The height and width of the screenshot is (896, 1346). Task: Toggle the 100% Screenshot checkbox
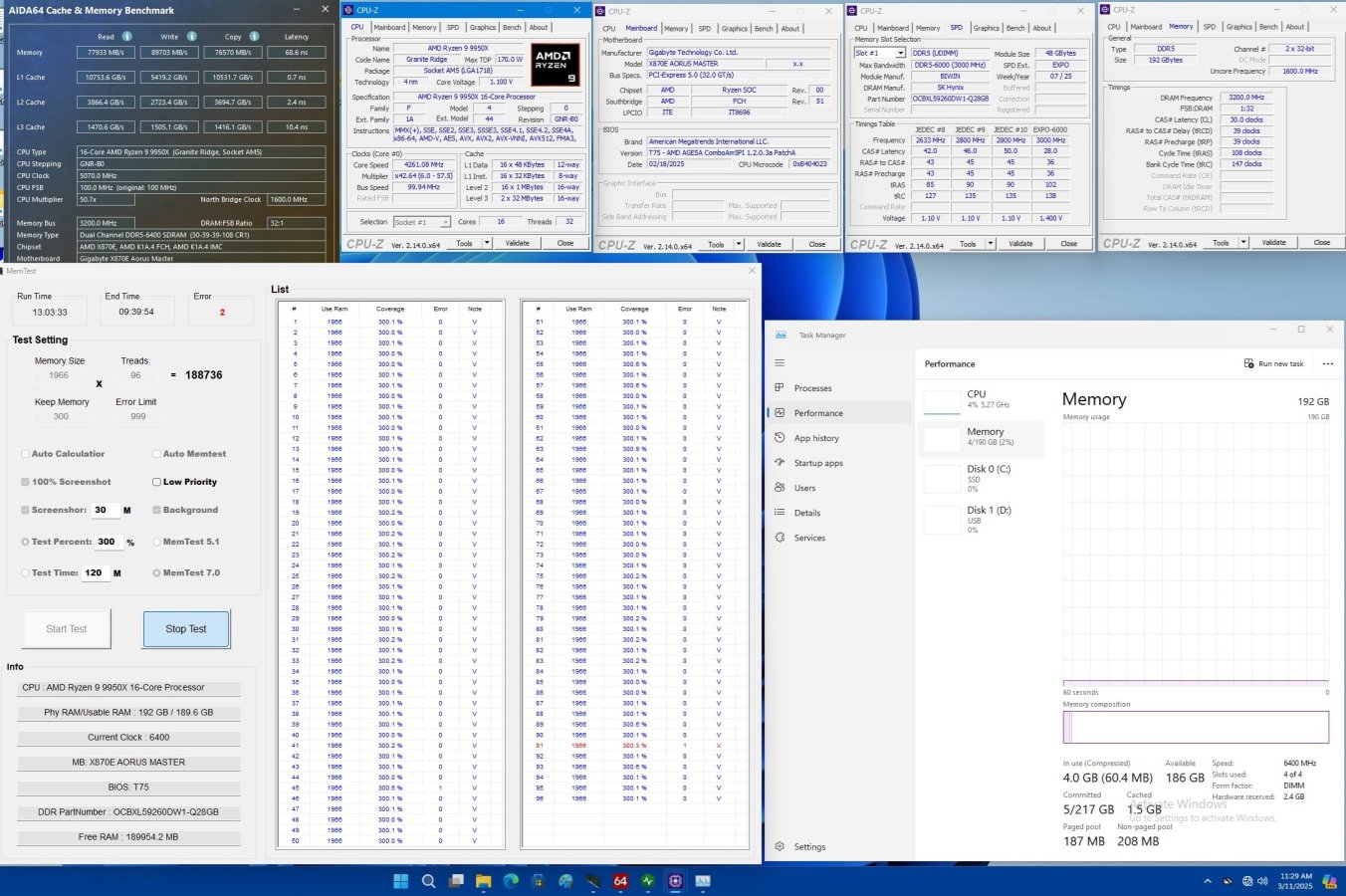[x=25, y=482]
